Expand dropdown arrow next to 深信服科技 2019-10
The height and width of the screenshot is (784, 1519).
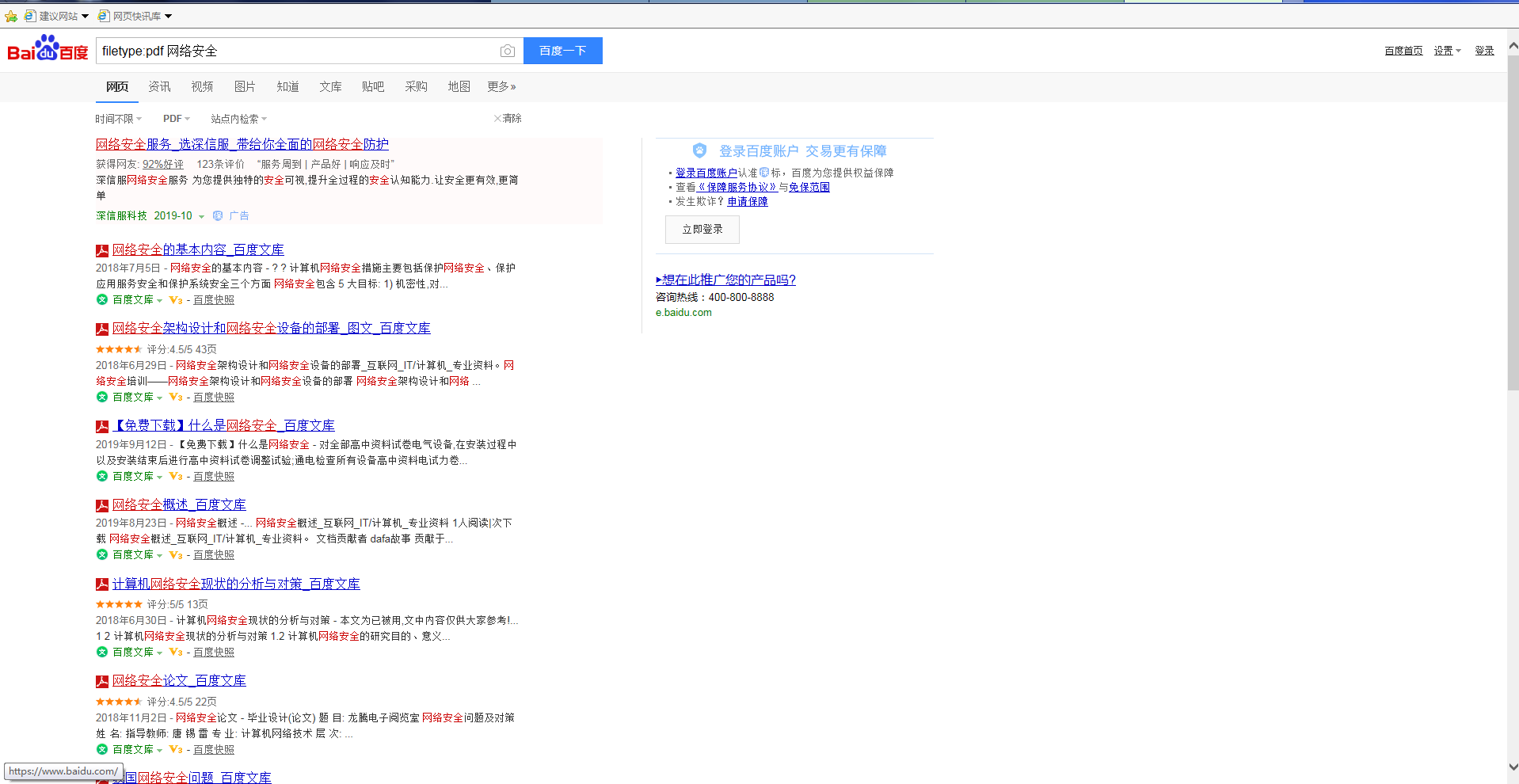coord(201,216)
